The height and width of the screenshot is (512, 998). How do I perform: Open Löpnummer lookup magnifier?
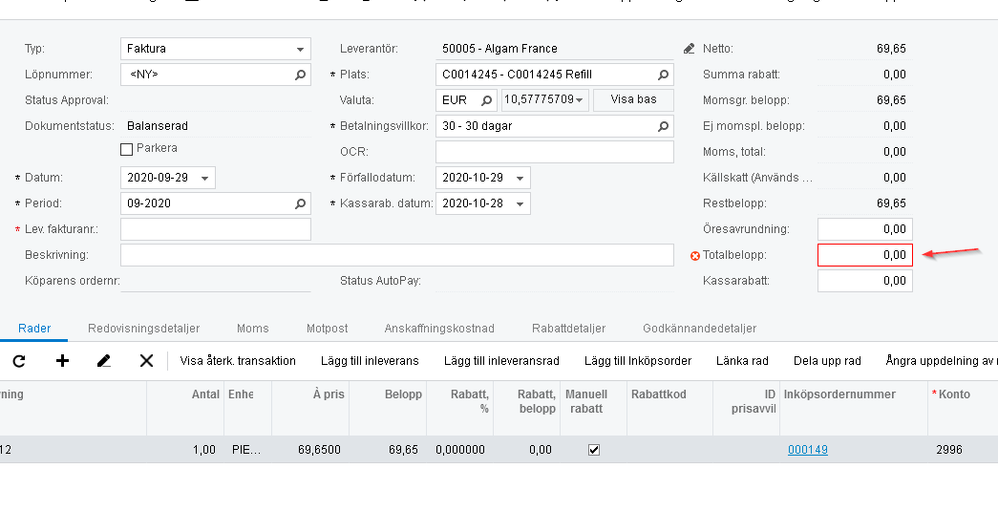[x=300, y=74]
